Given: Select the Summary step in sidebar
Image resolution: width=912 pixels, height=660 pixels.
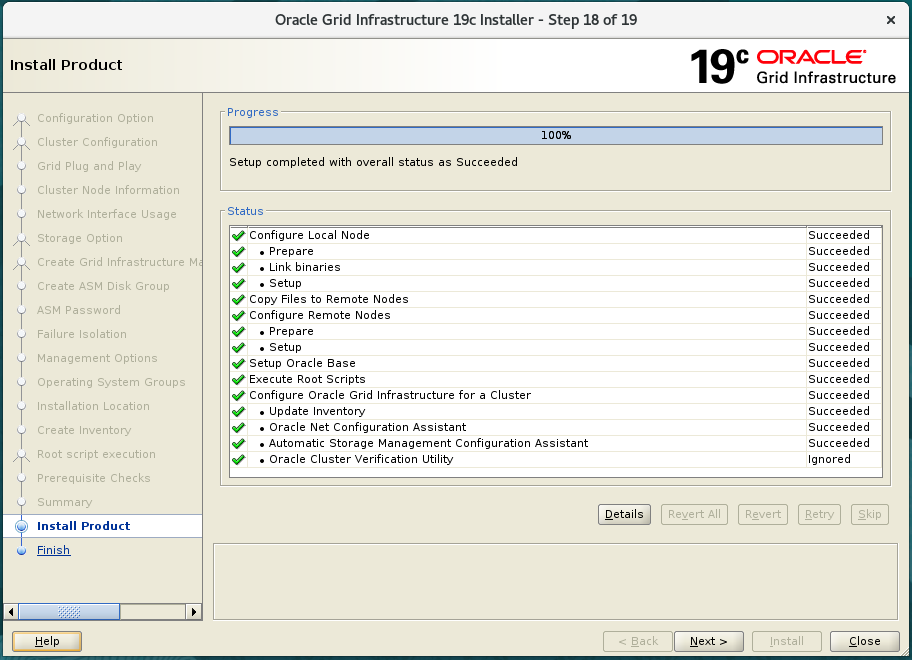Looking at the screenshot, I should (65, 502).
